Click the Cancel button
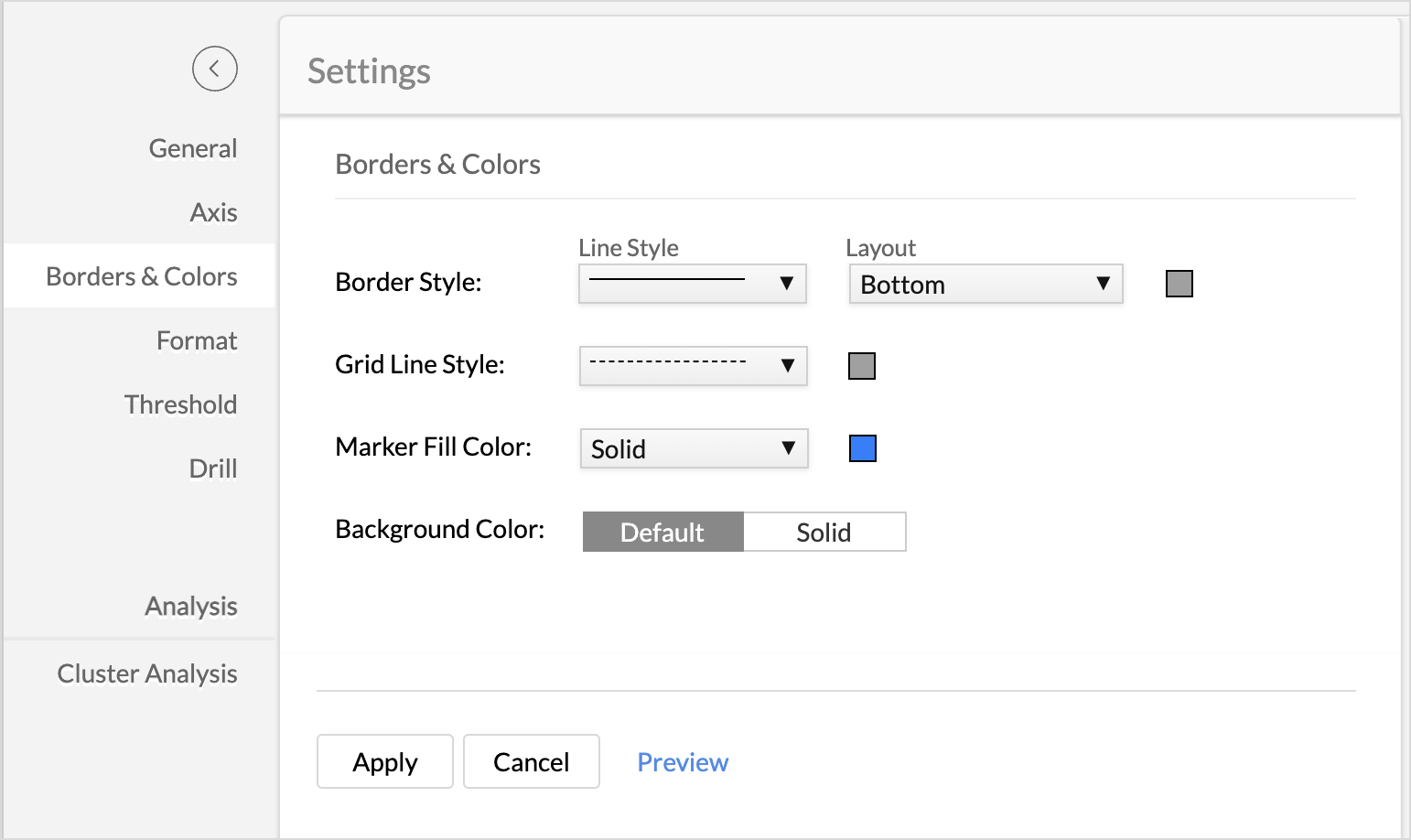The image size is (1411, 840). [531, 761]
